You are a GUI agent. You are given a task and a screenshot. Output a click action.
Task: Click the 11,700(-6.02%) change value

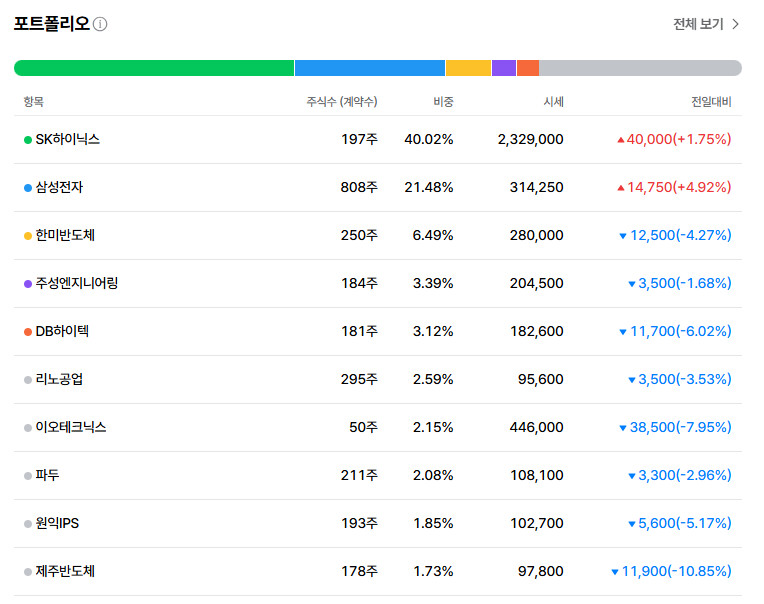[675, 331]
